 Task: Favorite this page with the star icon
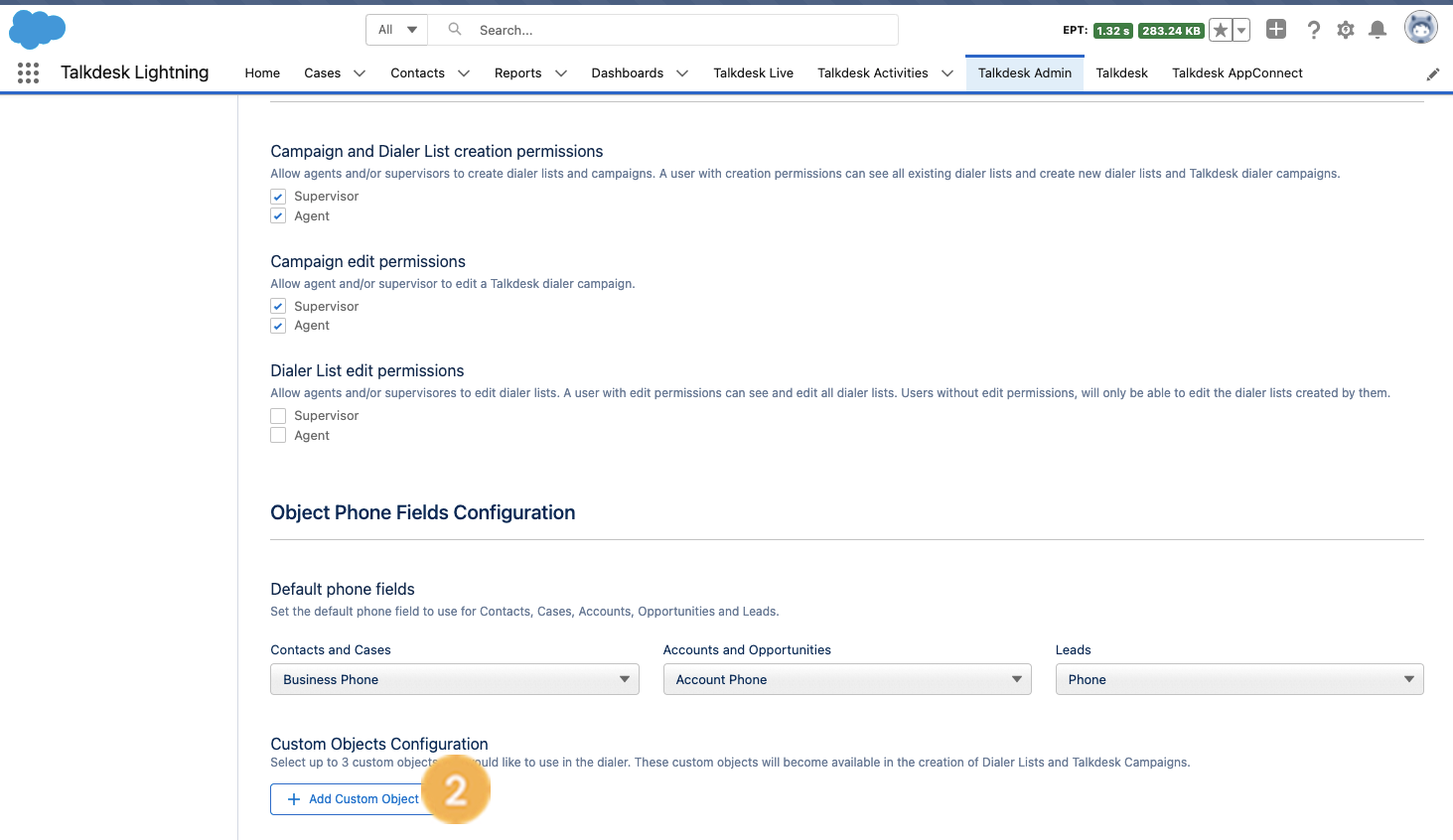1220,30
